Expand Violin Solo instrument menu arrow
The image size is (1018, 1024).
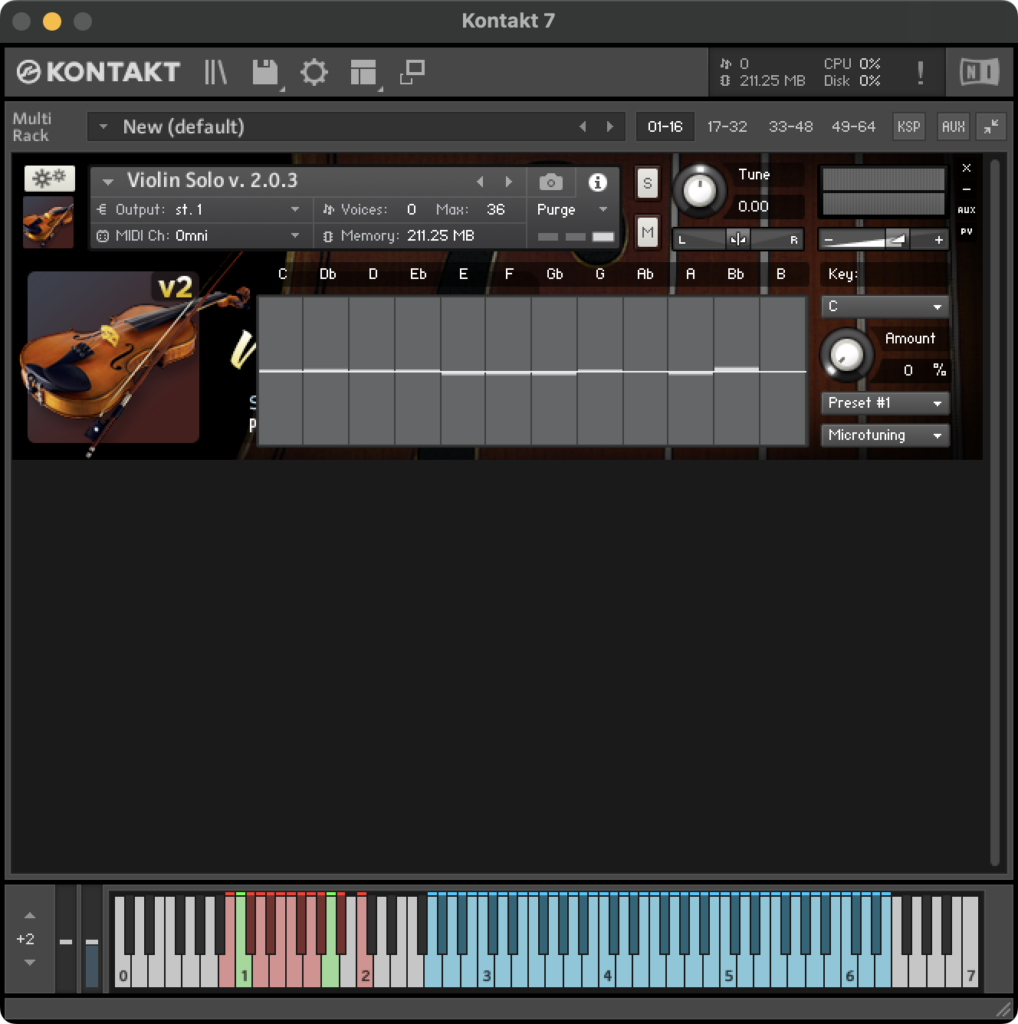point(108,182)
